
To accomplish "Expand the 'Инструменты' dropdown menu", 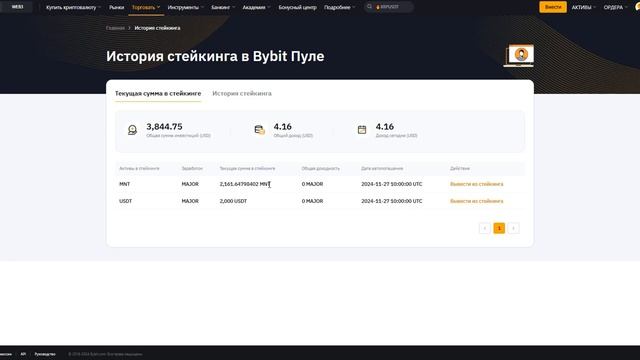I will pos(186,7).
